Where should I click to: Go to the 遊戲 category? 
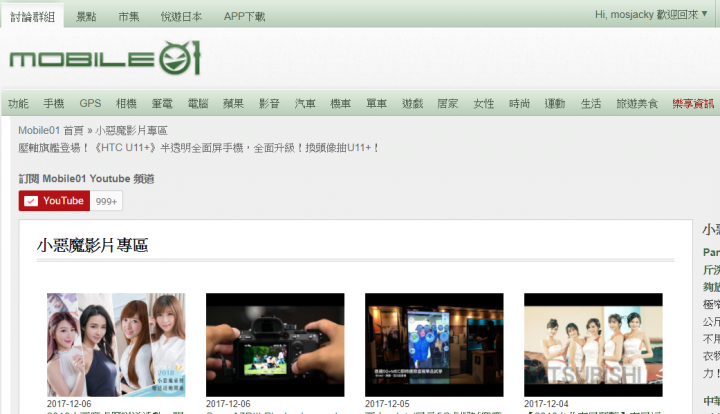pyautogui.click(x=412, y=104)
